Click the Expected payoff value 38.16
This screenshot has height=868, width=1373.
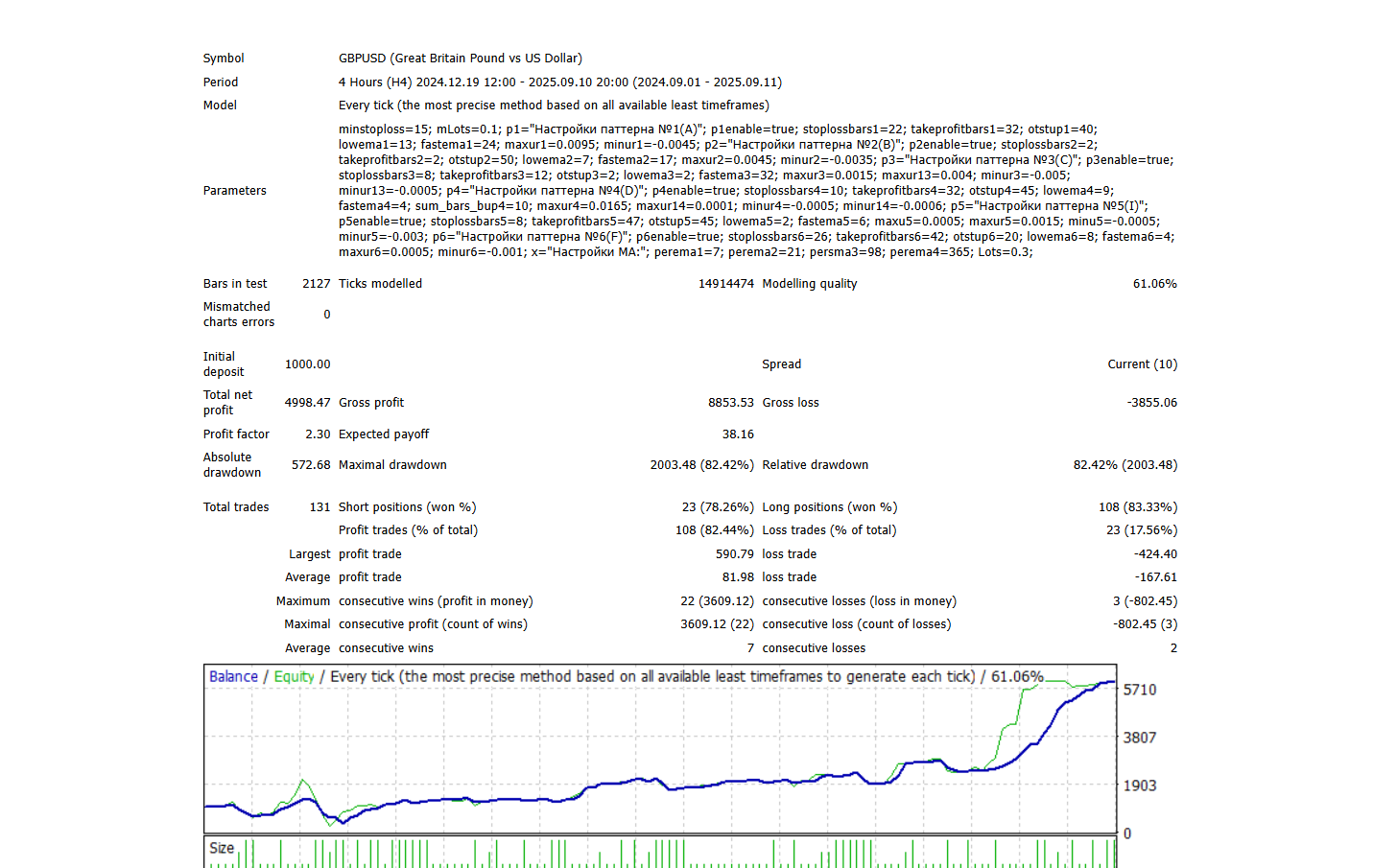(x=738, y=434)
